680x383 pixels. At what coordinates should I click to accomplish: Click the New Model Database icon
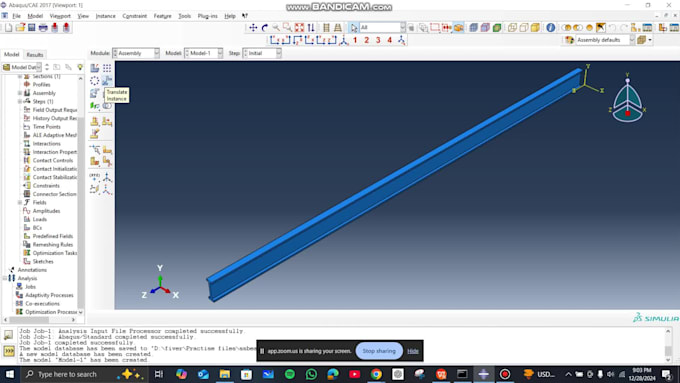8,28
